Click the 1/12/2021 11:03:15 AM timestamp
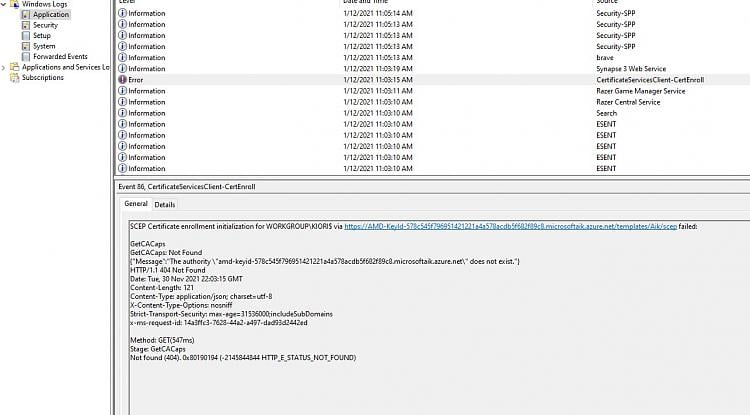Viewport: 750px width, 415px height. (x=378, y=80)
